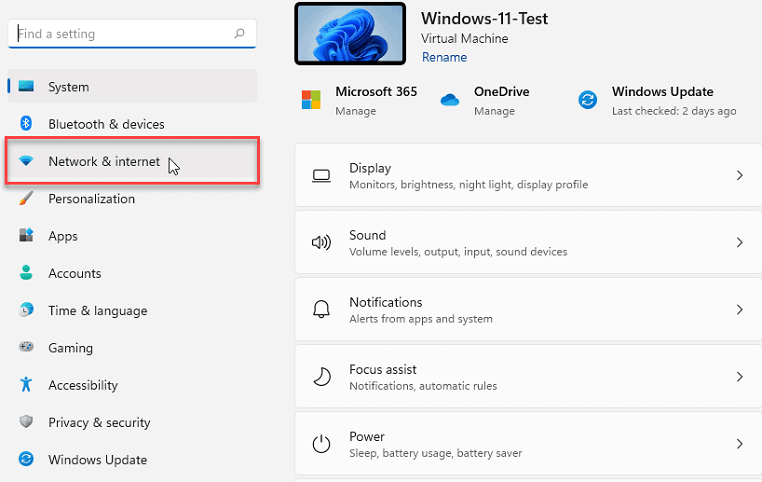This screenshot has height=482, width=762.
Task: Click the Privacy & security shield icon
Action: 26,421
